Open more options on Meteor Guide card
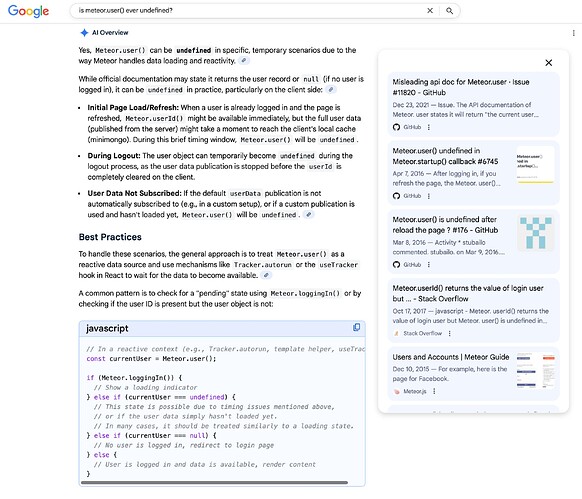This screenshot has height=499, width=582. click(434, 391)
